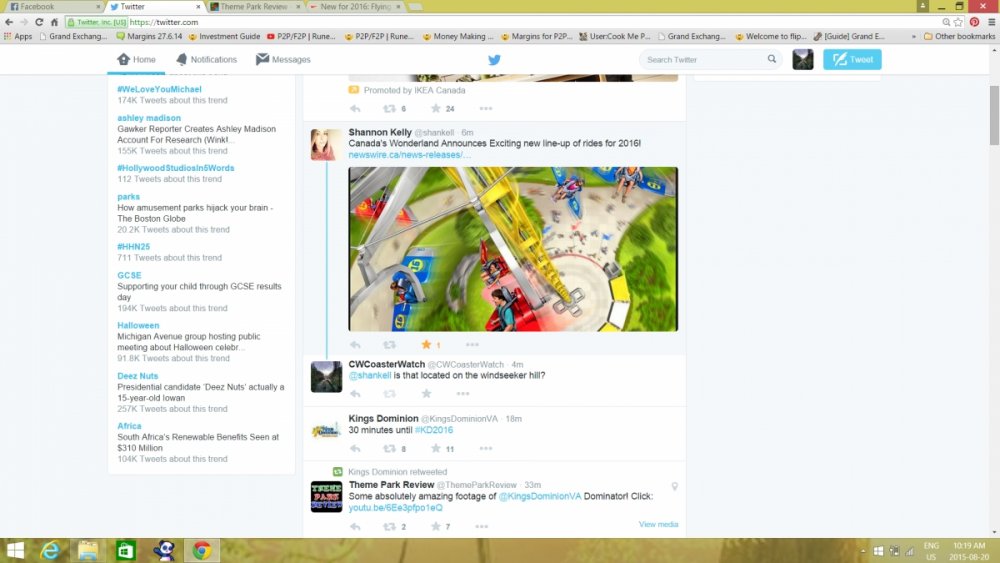Image resolution: width=1000 pixels, height=563 pixels.
Task: Switch to New for 2016 browser tab
Action: coord(354,6)
